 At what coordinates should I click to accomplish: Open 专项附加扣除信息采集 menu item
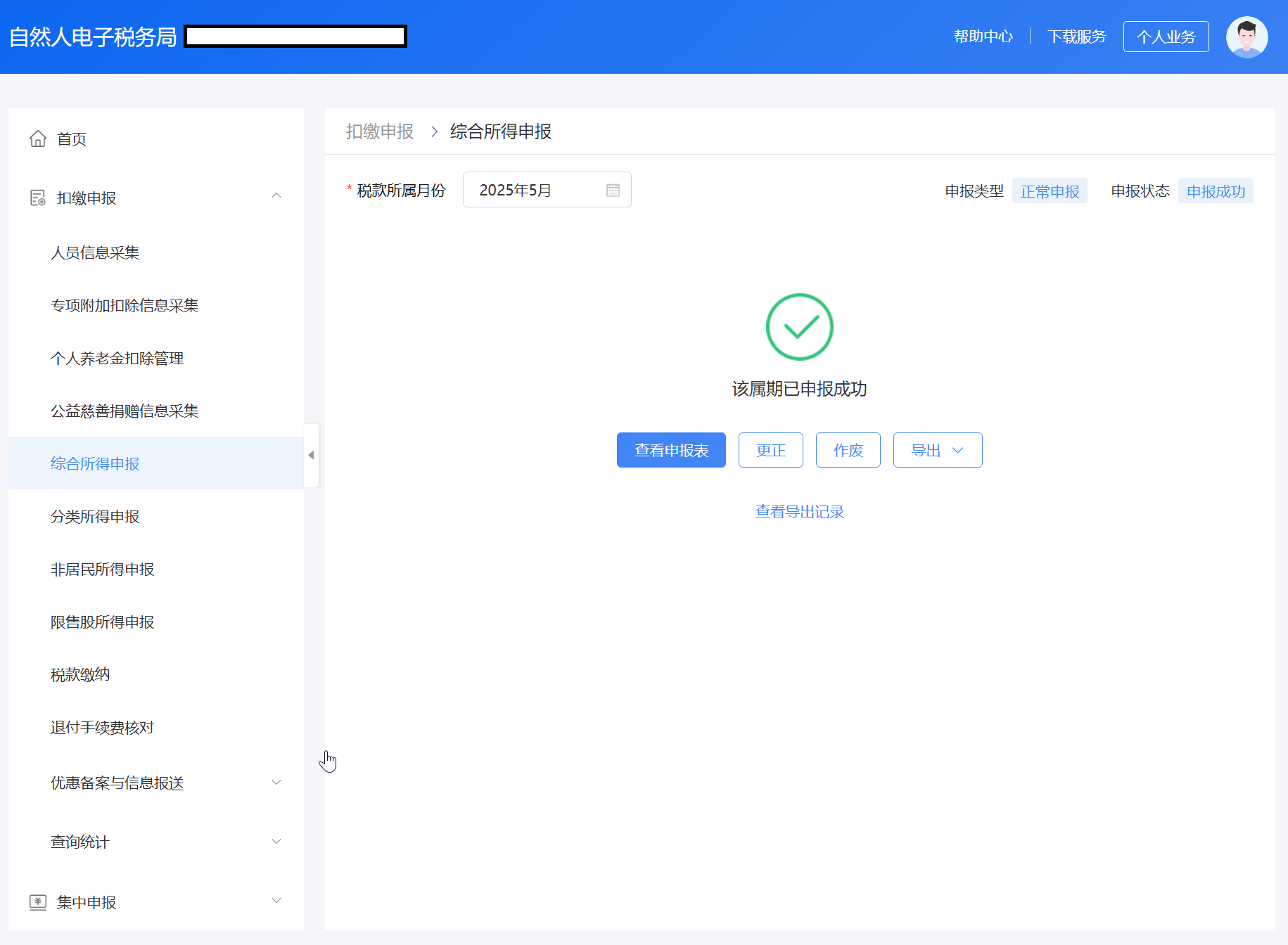point(125,305)
